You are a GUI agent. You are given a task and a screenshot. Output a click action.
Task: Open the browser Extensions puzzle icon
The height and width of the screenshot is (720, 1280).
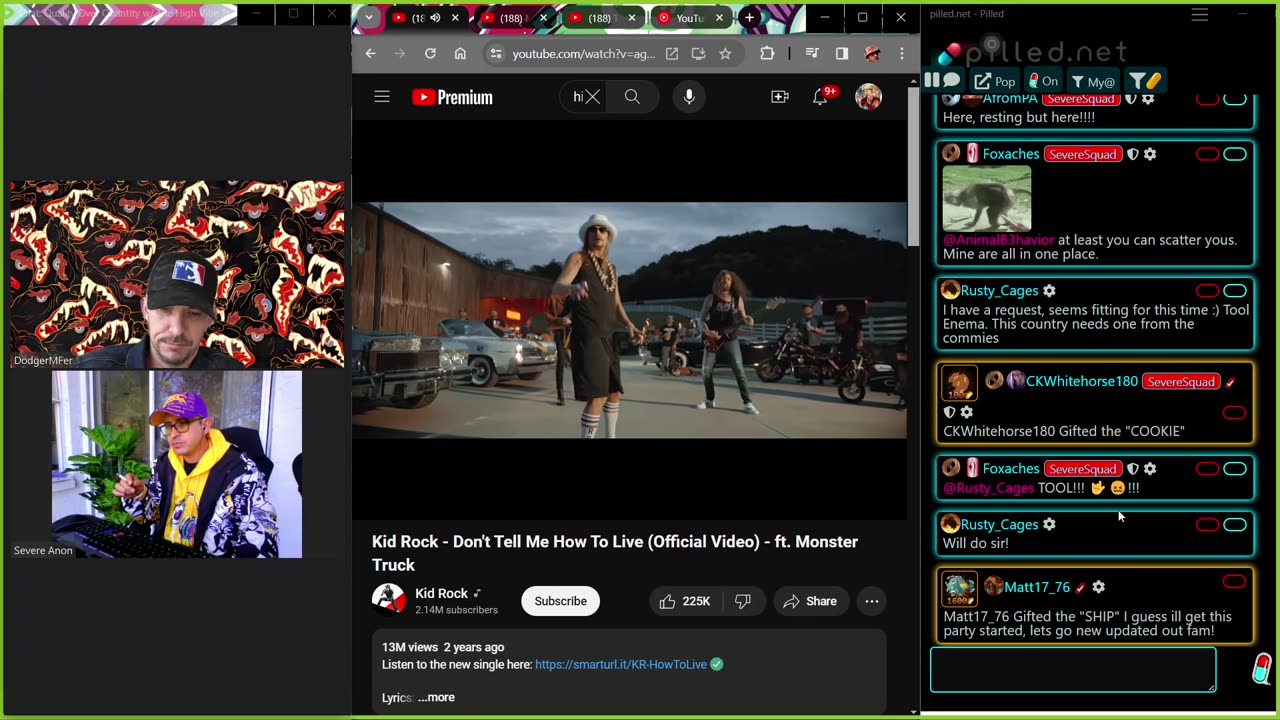click(767, 54)
